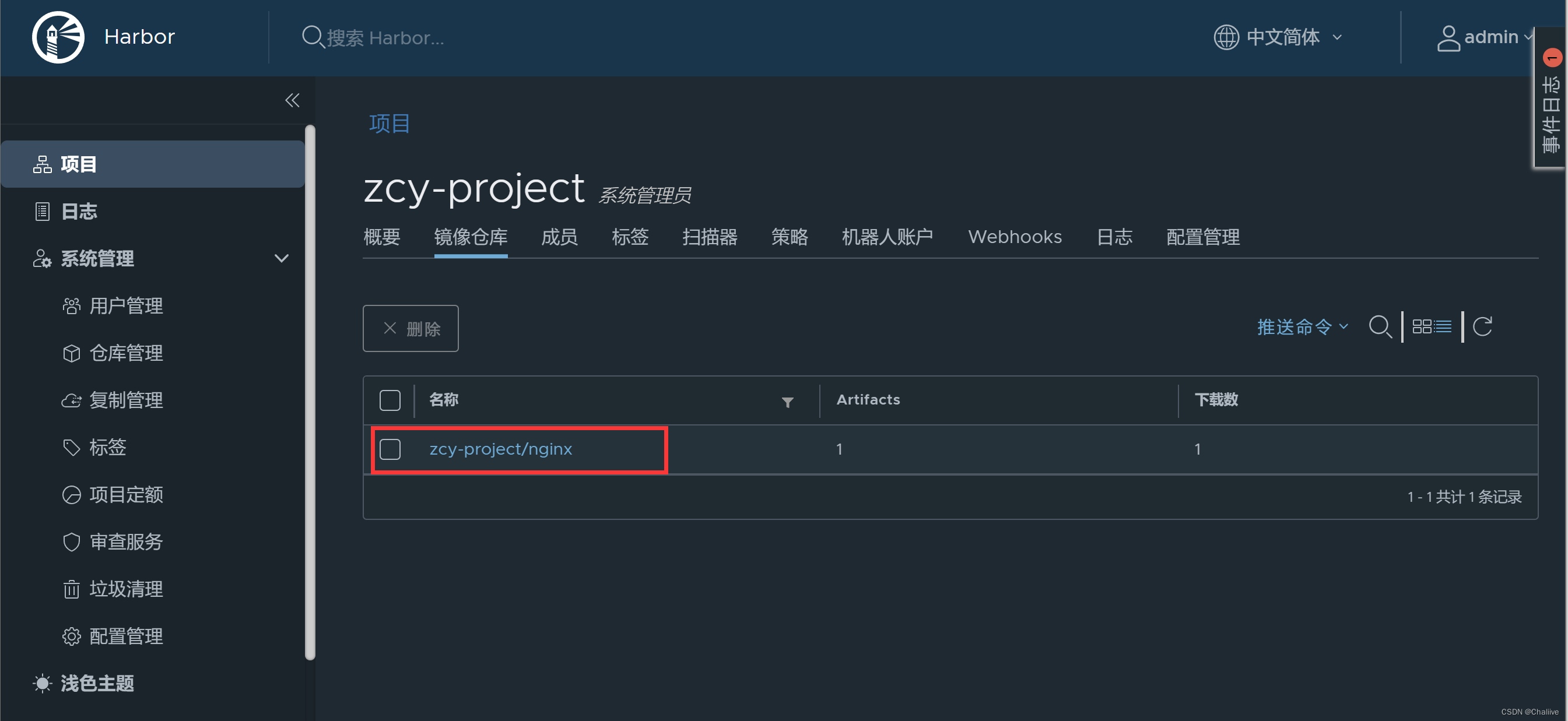This screenshot has height=721, width=1568.
Task: Switch to the 机器人账户 tab
Action: click(888, 237)
